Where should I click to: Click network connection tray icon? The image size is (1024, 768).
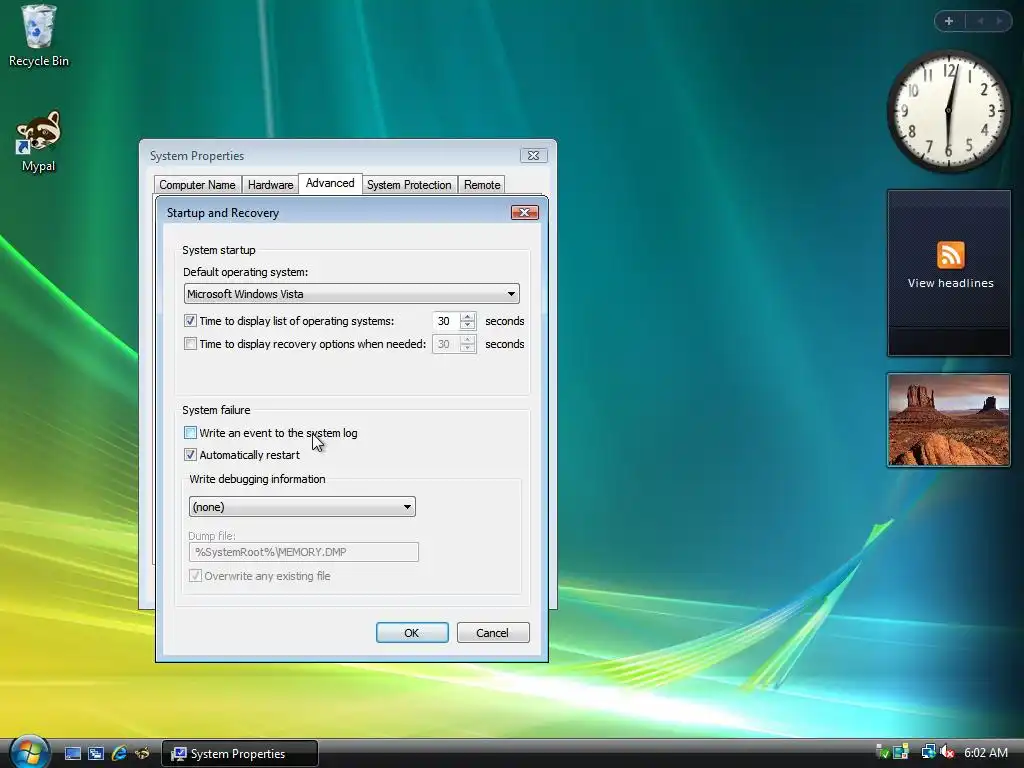pyautogui.click(x=928, y=752)
